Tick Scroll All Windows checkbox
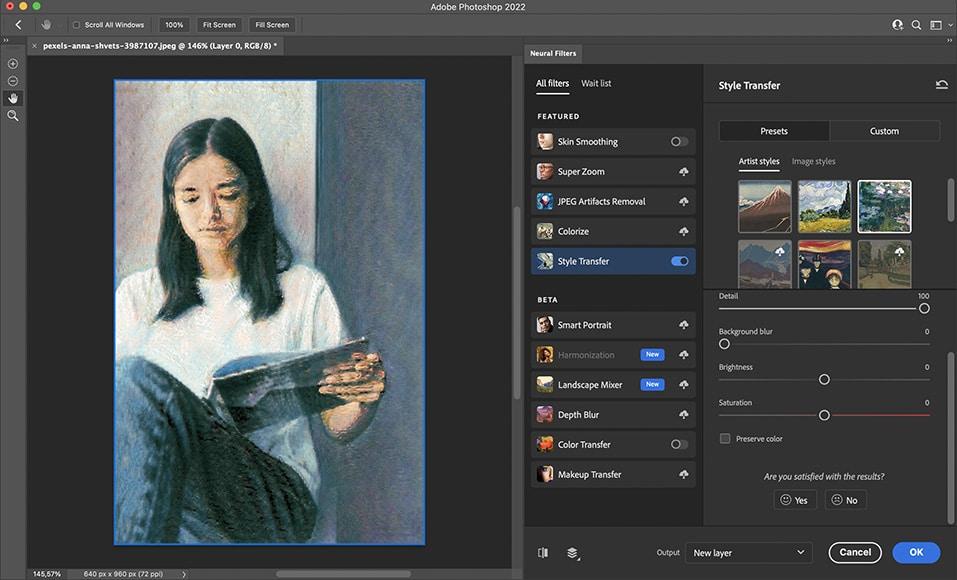The height and width of the screenshot is (580, 957). point(76,25)
